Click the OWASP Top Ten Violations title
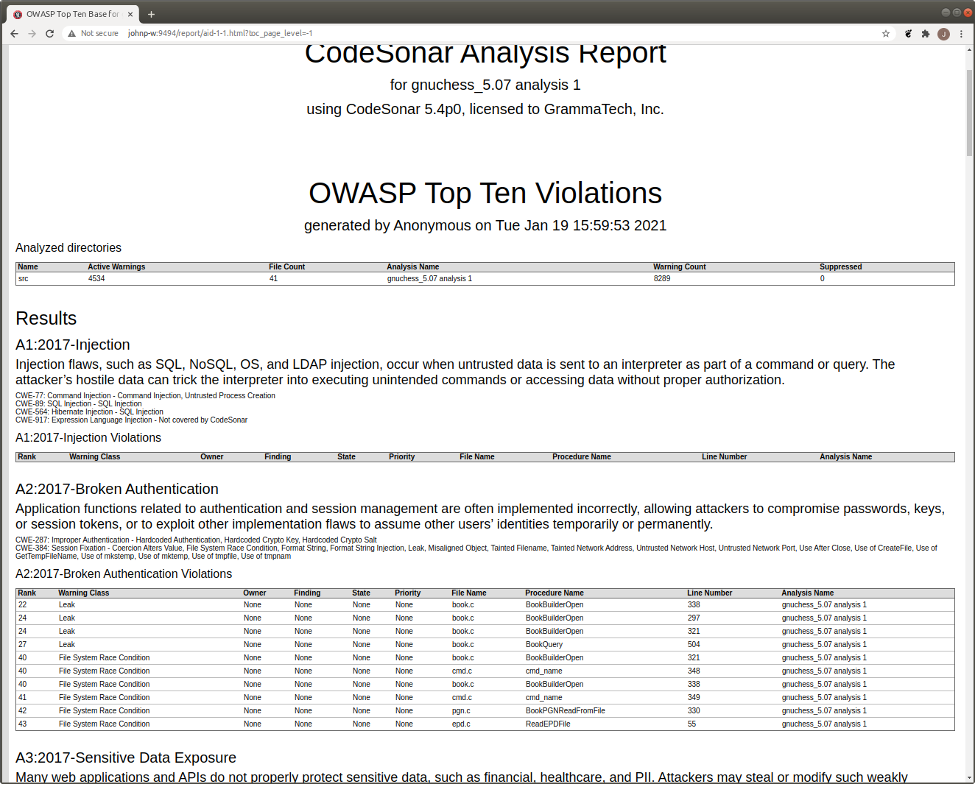Image resolution: width=977 pixels, height=785 pixels. tap(485, 193)
